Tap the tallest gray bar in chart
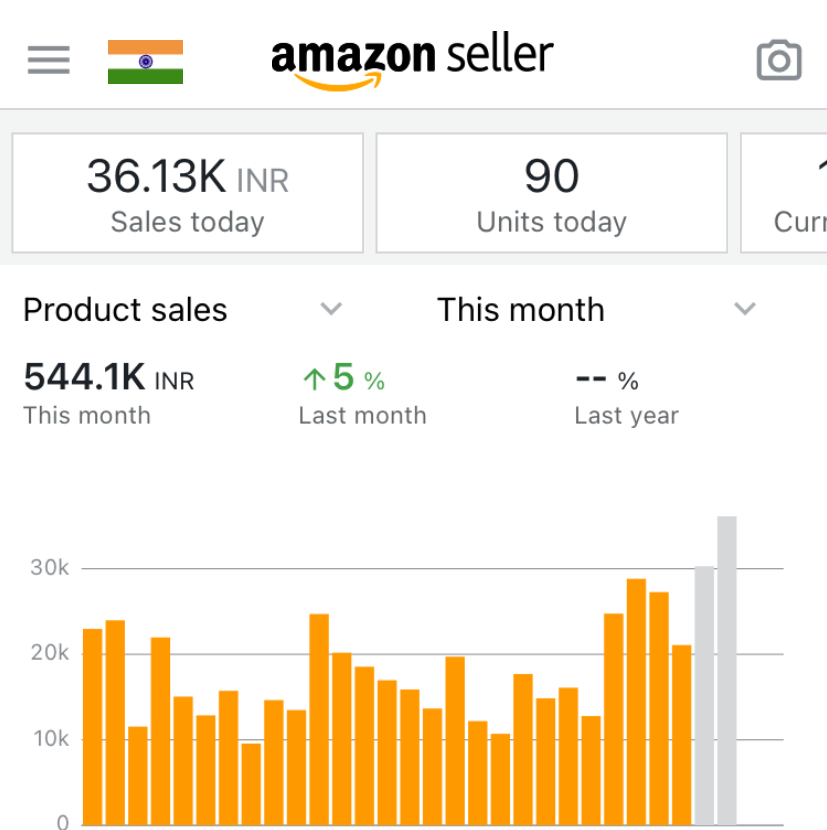 [727, 670]
